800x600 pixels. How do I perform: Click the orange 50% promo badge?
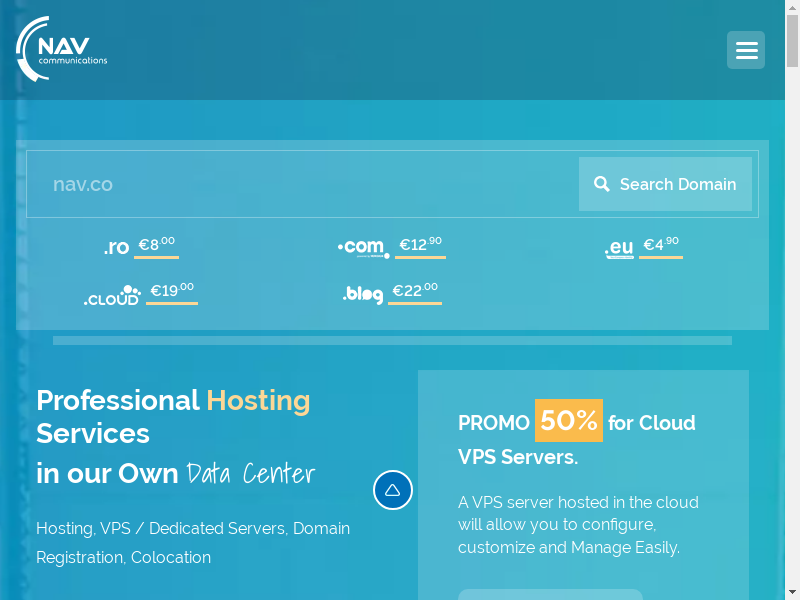[x=569, y=421]
